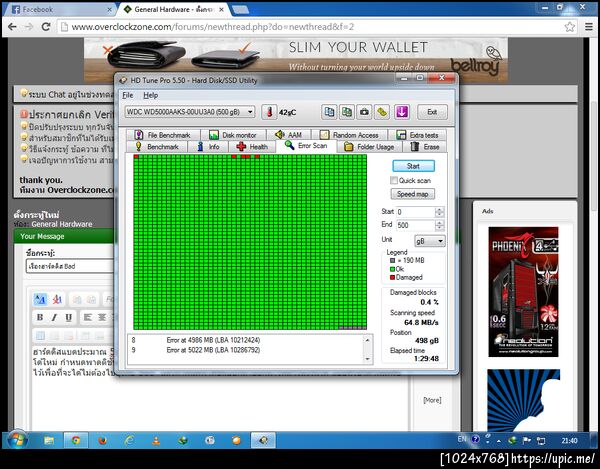Switch to the Folder Usage tab
Image resolution: width=600 pixels, height=469 pixels.
tap(369, 147)
